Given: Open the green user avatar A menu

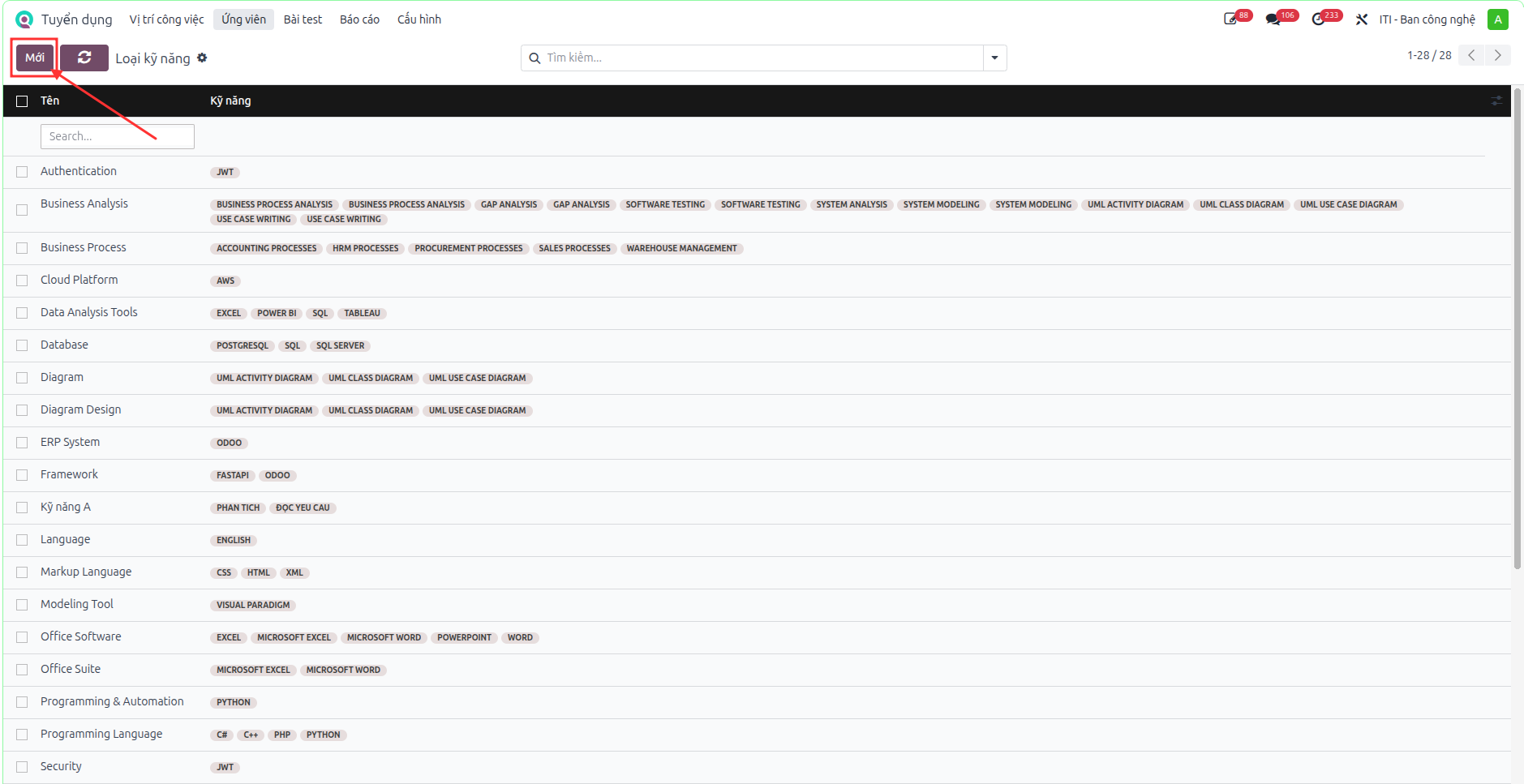Looking at the screenshot, I should (1498, 19).
